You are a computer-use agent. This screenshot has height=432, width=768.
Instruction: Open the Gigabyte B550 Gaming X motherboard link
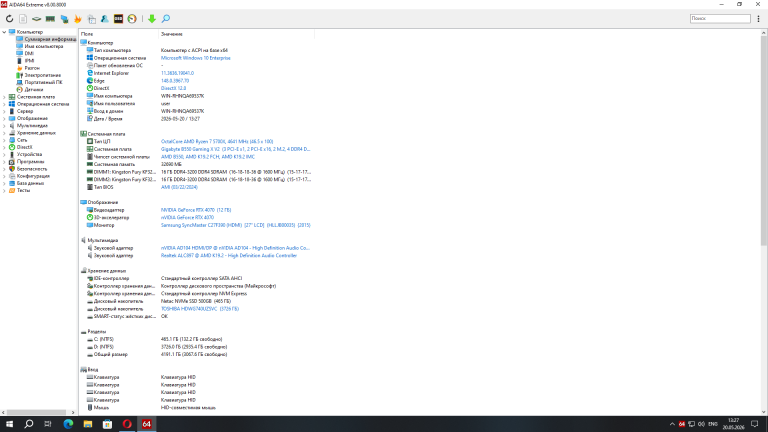coord(236,149)
